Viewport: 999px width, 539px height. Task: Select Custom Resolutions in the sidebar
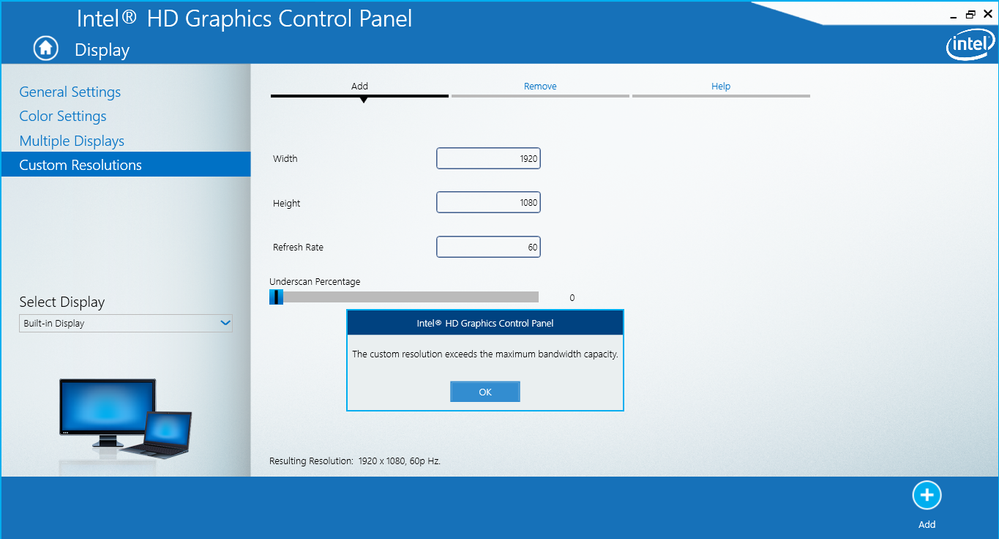81,165
